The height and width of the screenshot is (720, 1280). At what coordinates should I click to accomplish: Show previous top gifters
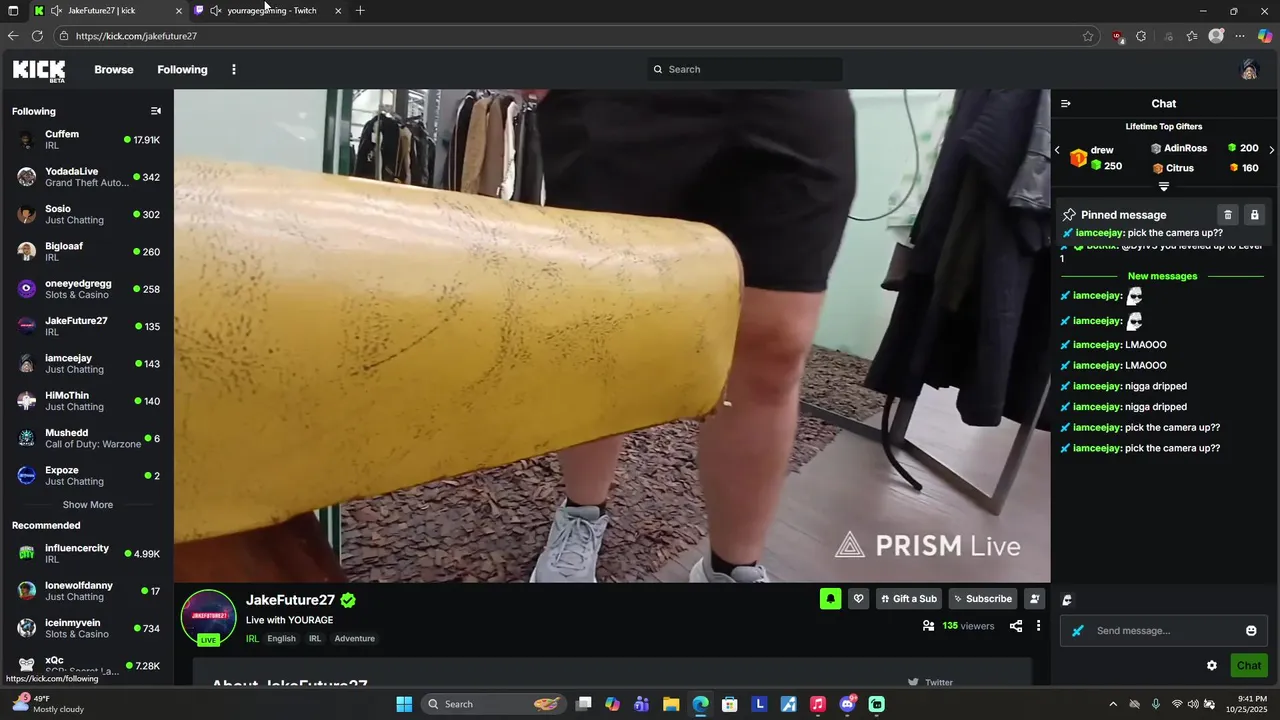tap(1057, 150)
